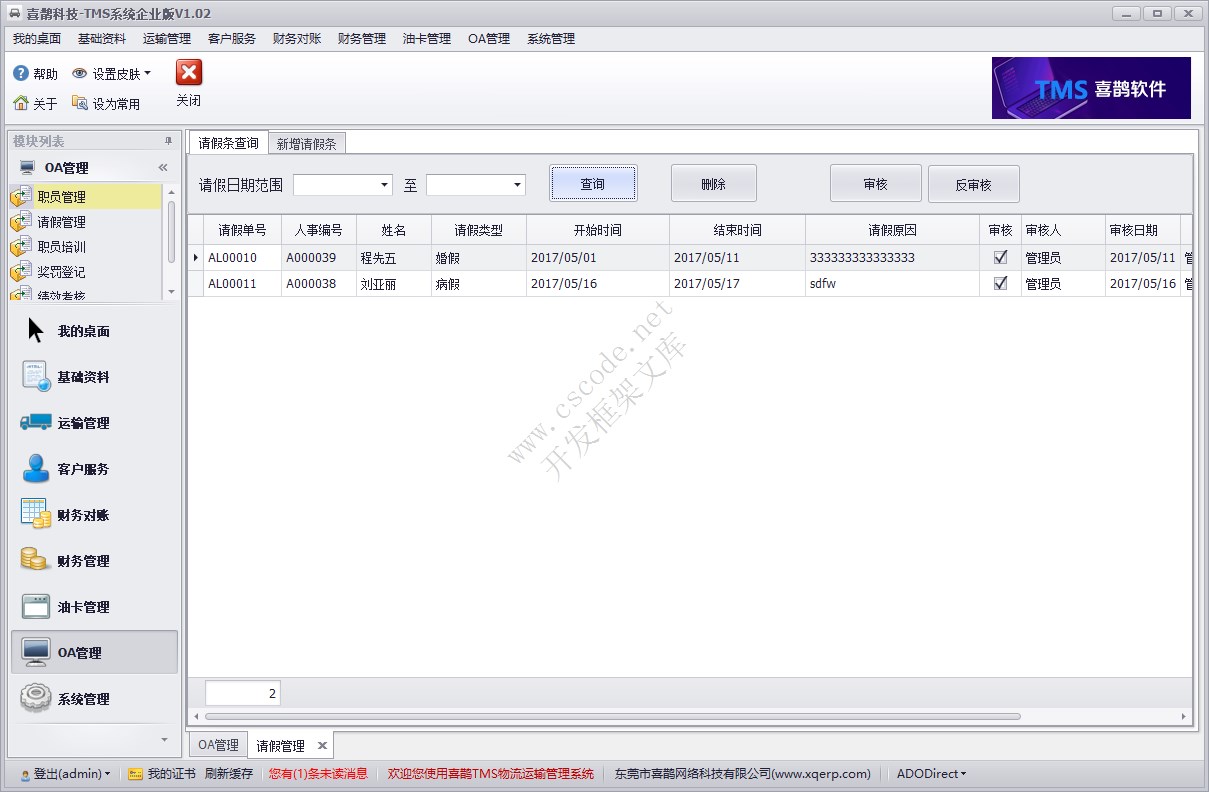Toggle 审核 checkbox for row AL00010

[1000, 257]
